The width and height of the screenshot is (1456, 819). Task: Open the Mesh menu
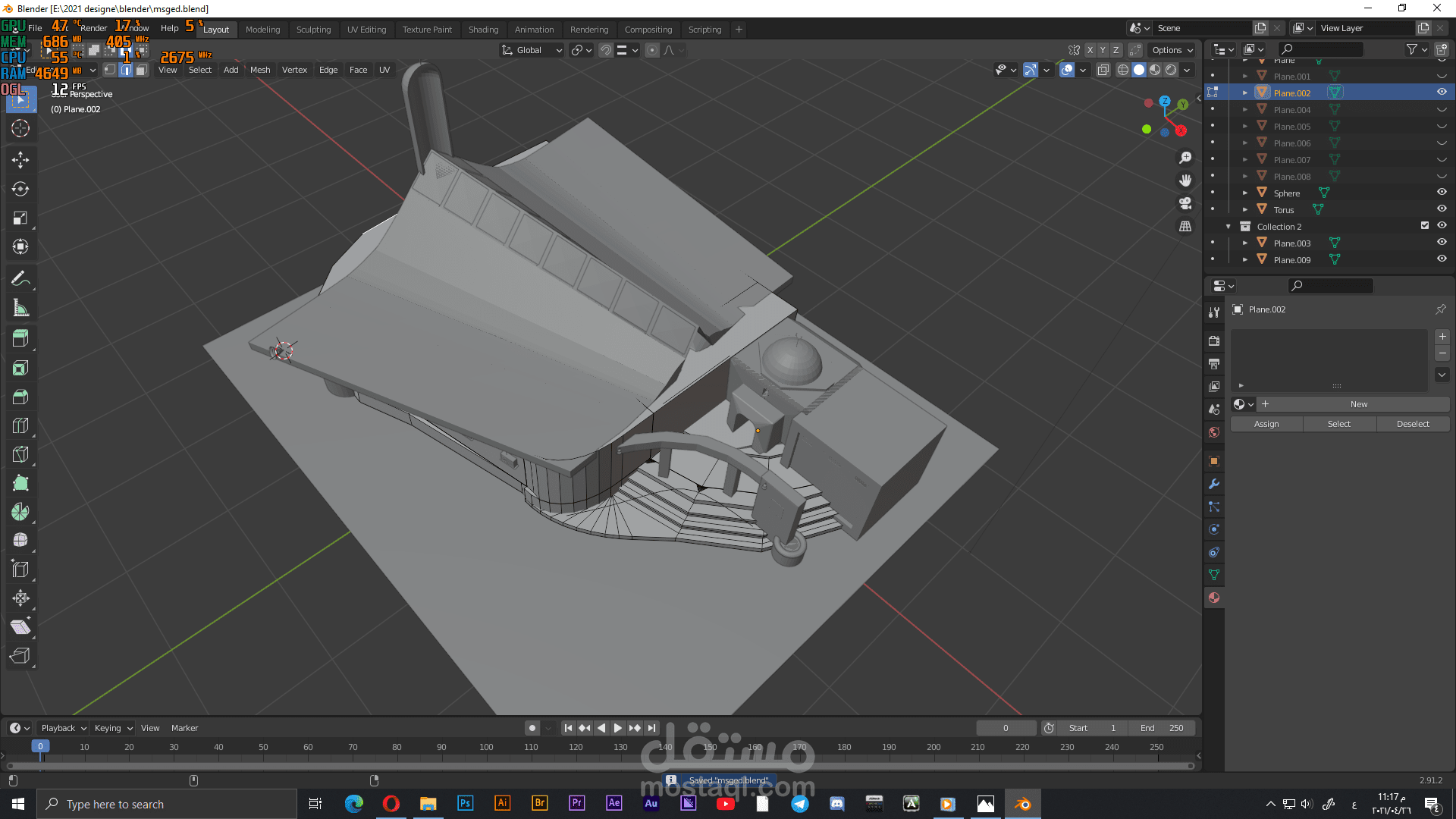coord(260,70)
